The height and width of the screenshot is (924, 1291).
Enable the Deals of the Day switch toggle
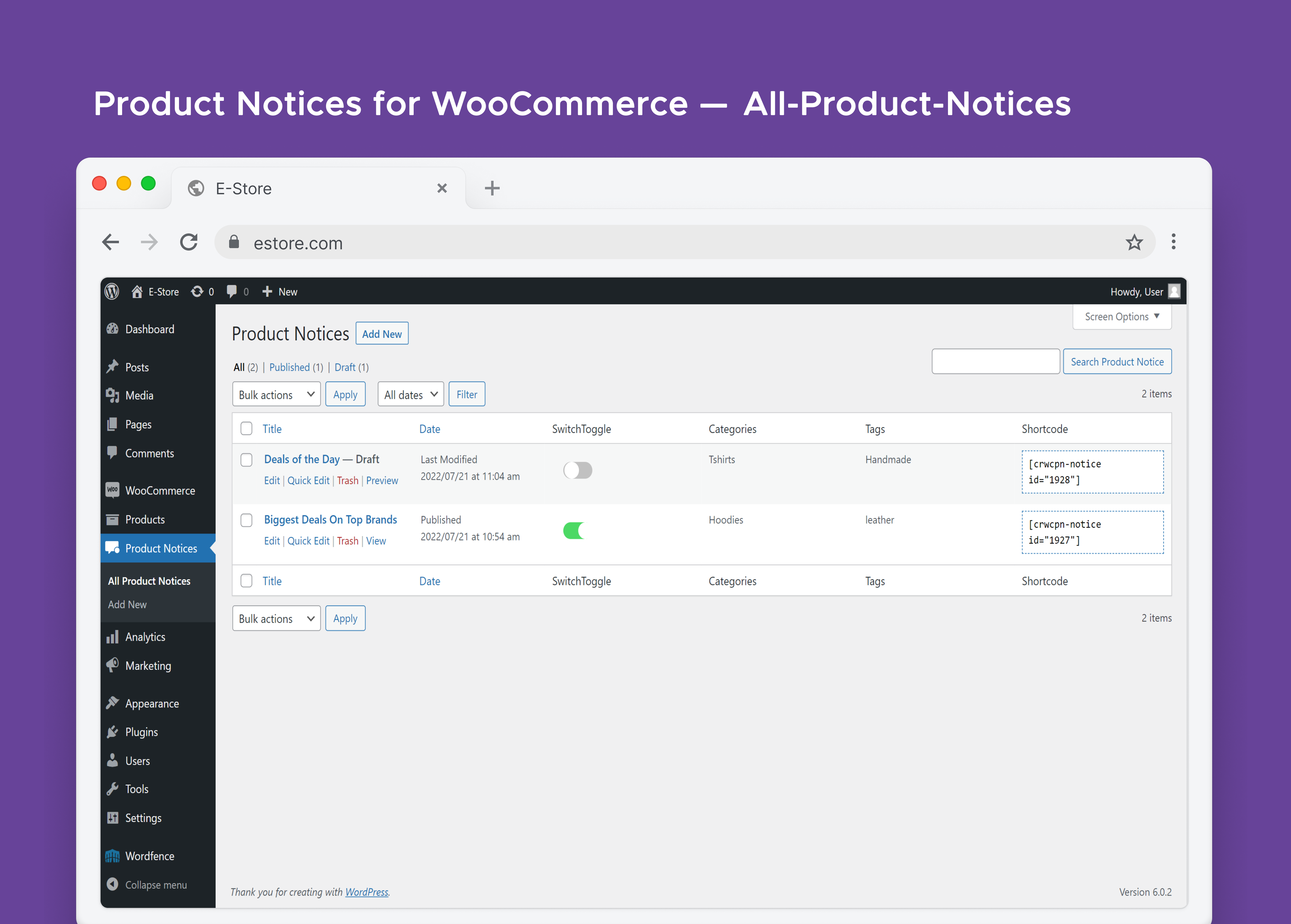pyautogui.click(x=577, y=471)
